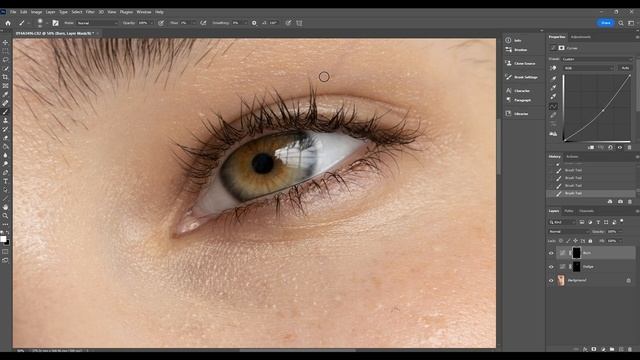The width and height of the screenshot is (640, 360).
Task: Open the layer Kind filter dropdown
Action: (x=562, y=222)
